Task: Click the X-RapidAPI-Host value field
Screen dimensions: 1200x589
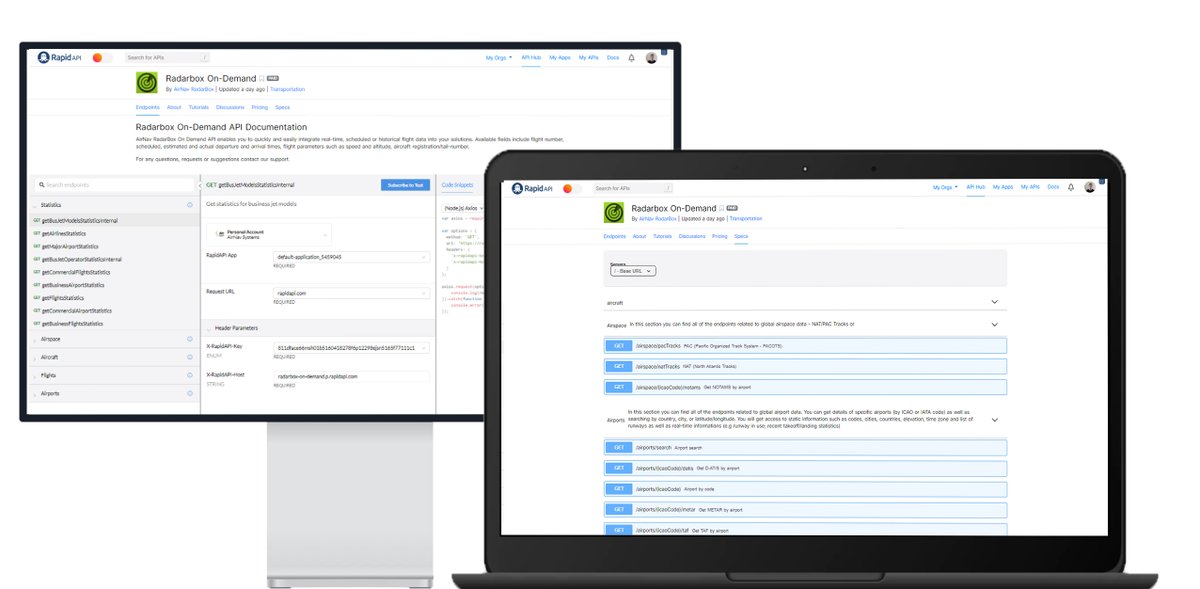Action: coord(351,376)
